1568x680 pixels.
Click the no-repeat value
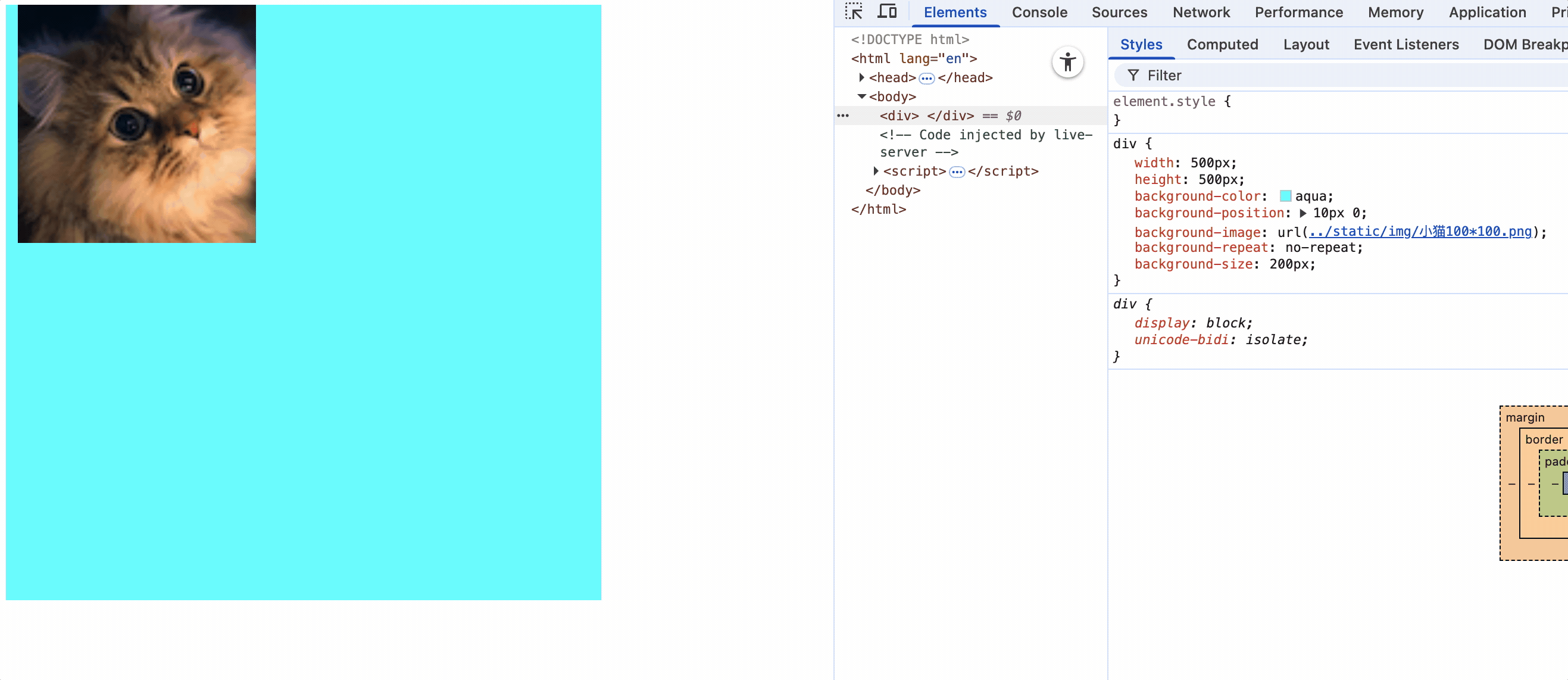(x=1320, y=248)
